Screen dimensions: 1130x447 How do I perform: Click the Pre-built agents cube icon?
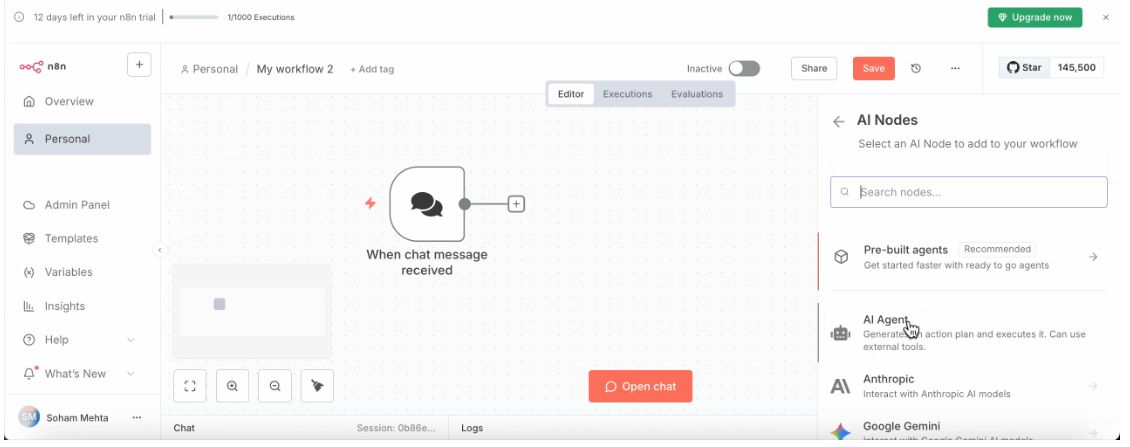841,257
